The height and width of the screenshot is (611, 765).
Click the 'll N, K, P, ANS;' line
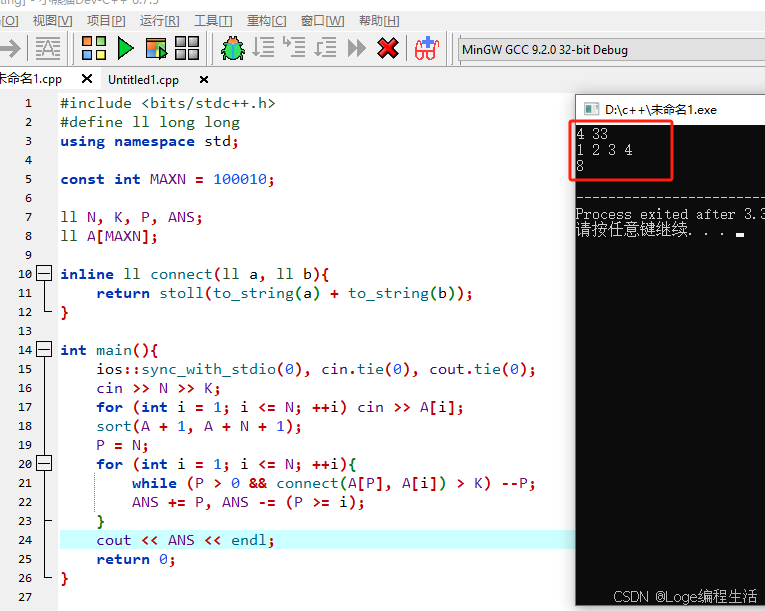point(131,217)
